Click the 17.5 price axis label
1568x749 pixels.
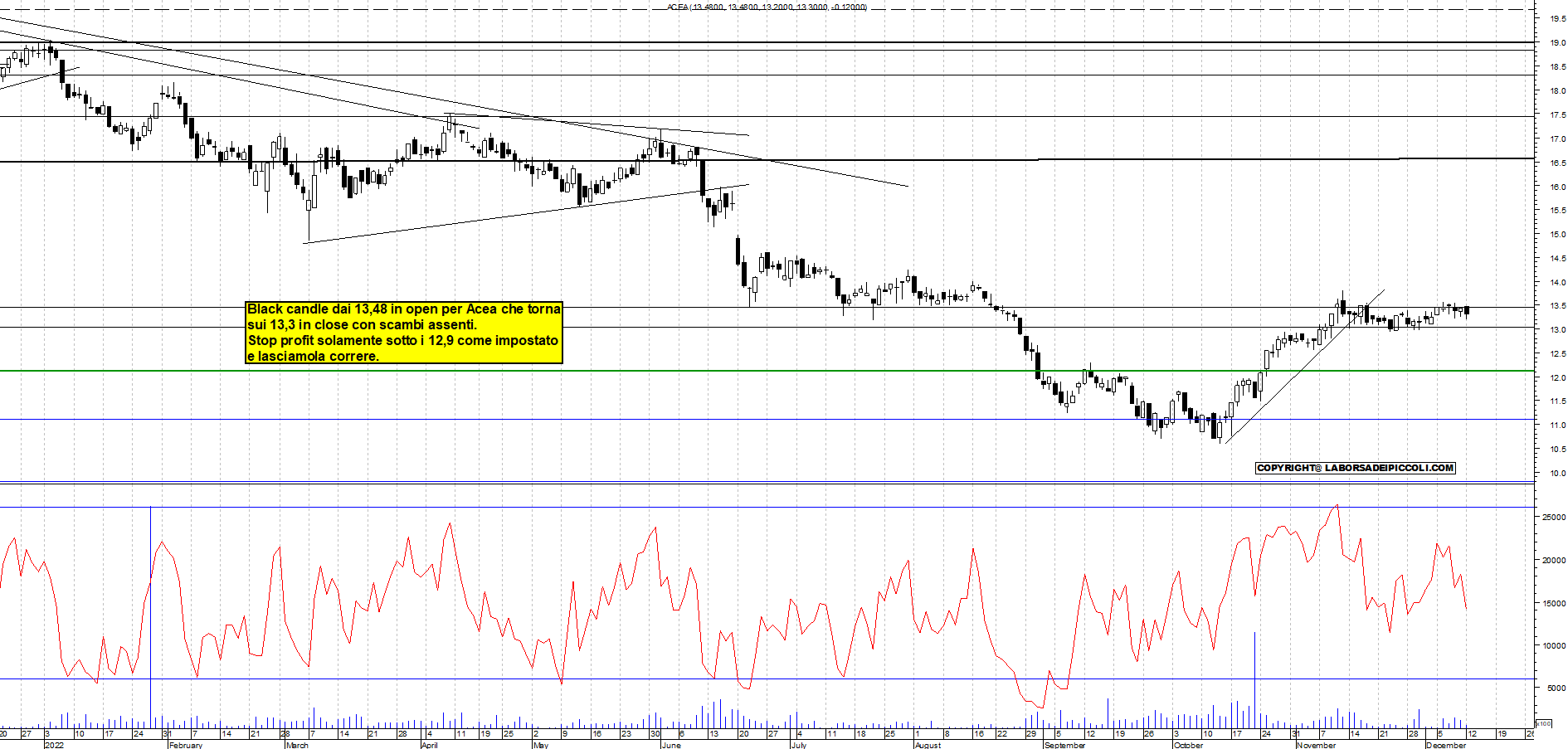coord(1557,114)
